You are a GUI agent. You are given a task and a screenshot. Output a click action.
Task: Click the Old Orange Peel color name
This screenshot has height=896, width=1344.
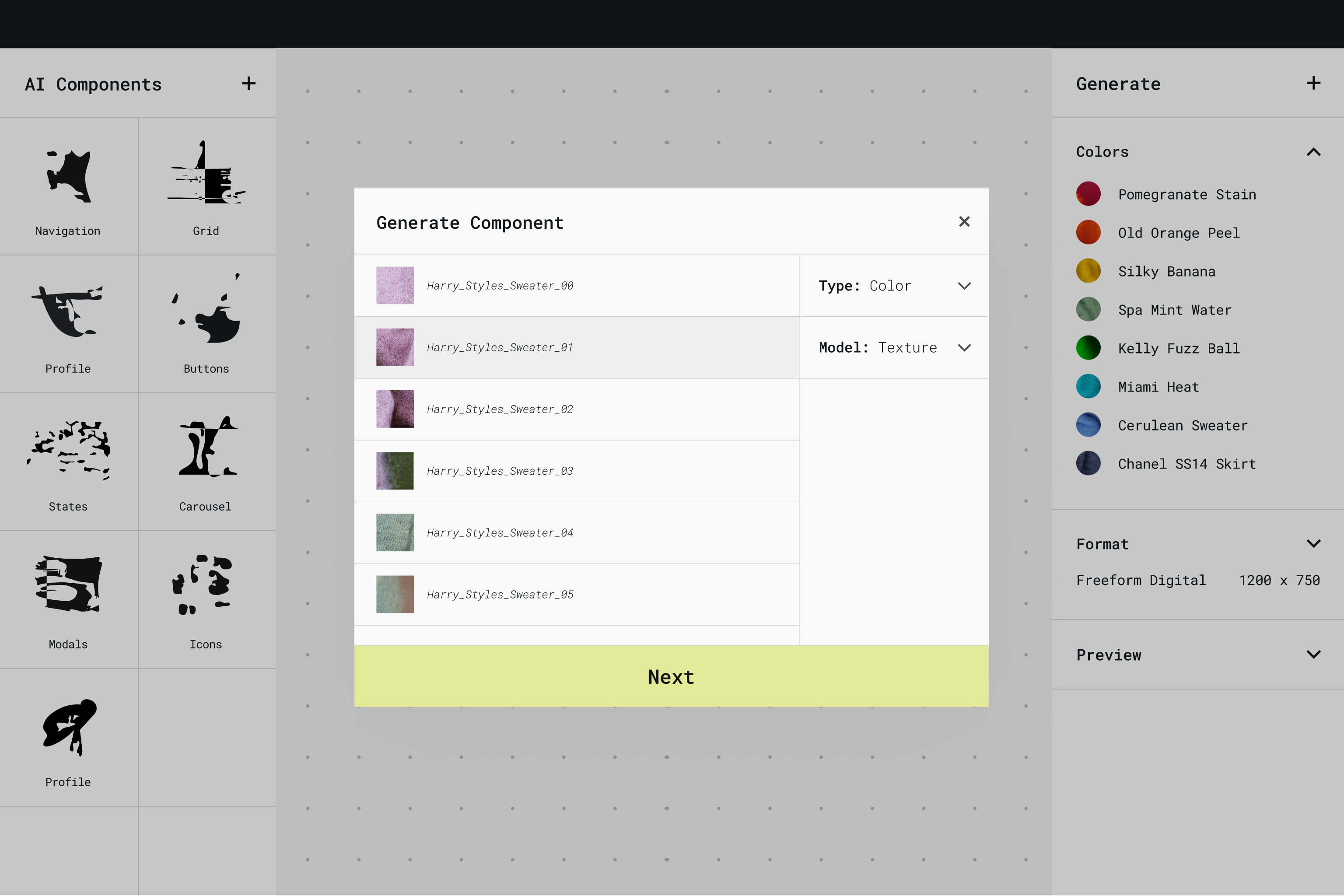[x=1179, y=233]
